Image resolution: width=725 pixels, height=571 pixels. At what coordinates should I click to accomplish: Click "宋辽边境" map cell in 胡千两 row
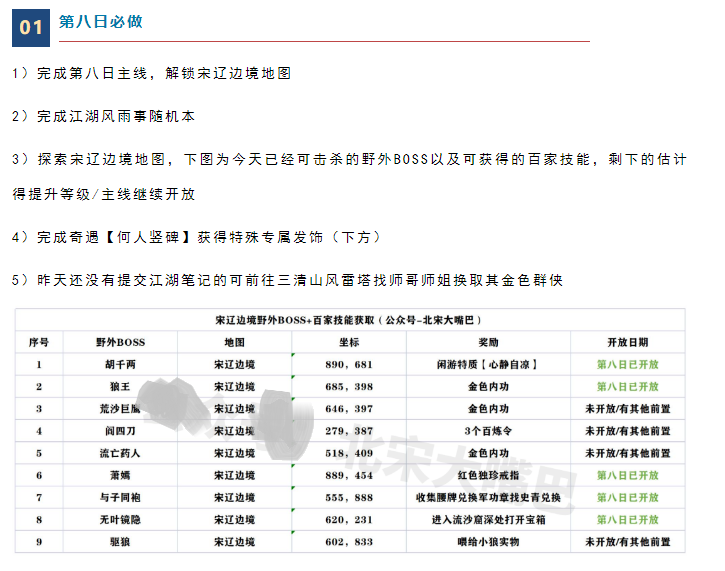[234, 364]
